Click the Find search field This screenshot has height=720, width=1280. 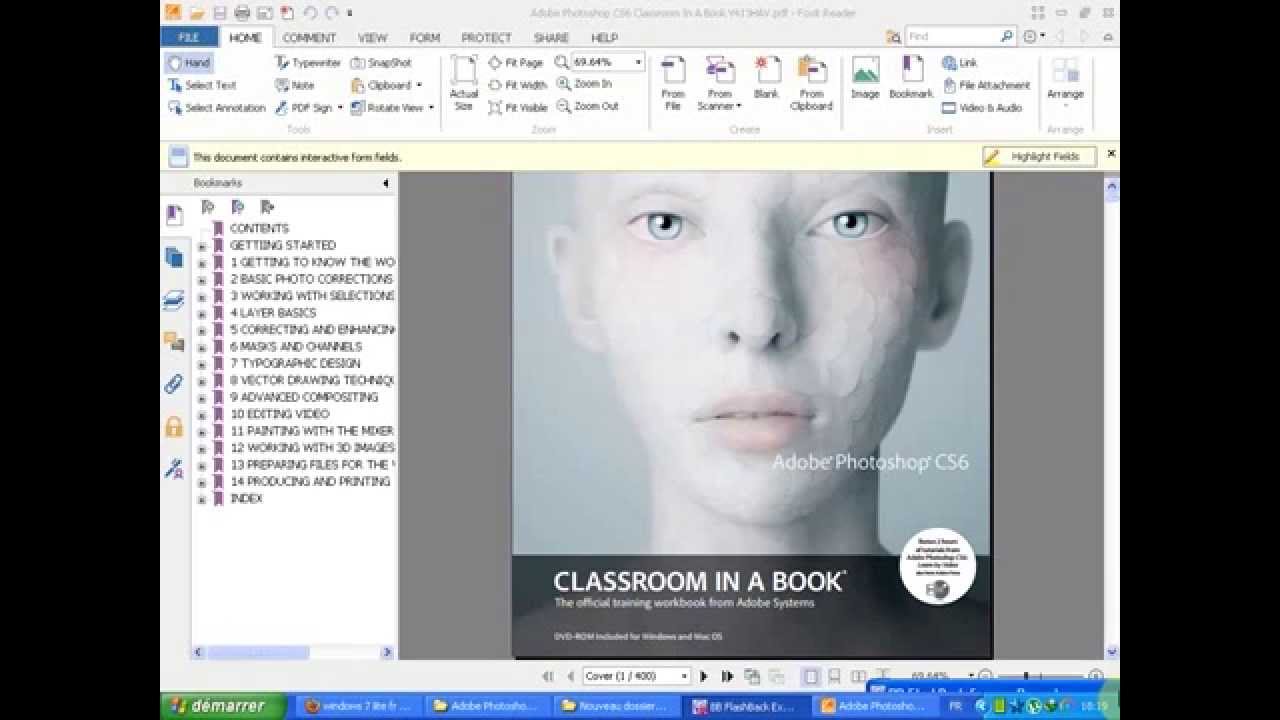[x=961, y=36]
